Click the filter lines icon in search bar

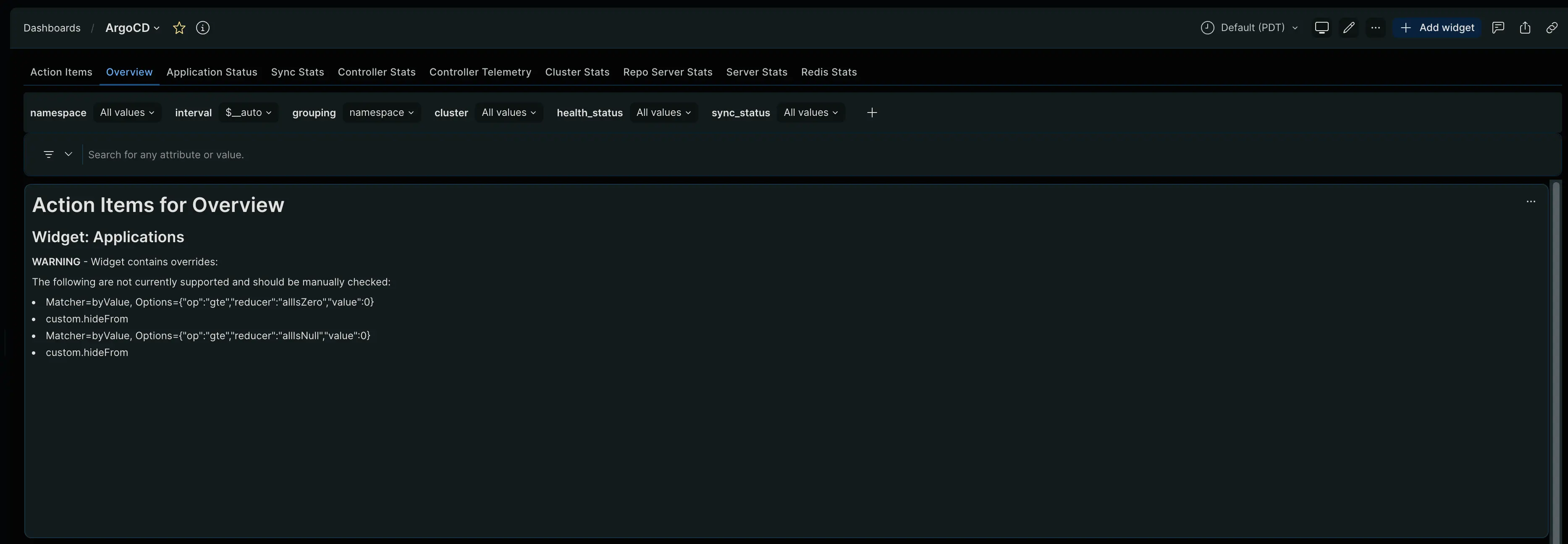coord(49,154)
